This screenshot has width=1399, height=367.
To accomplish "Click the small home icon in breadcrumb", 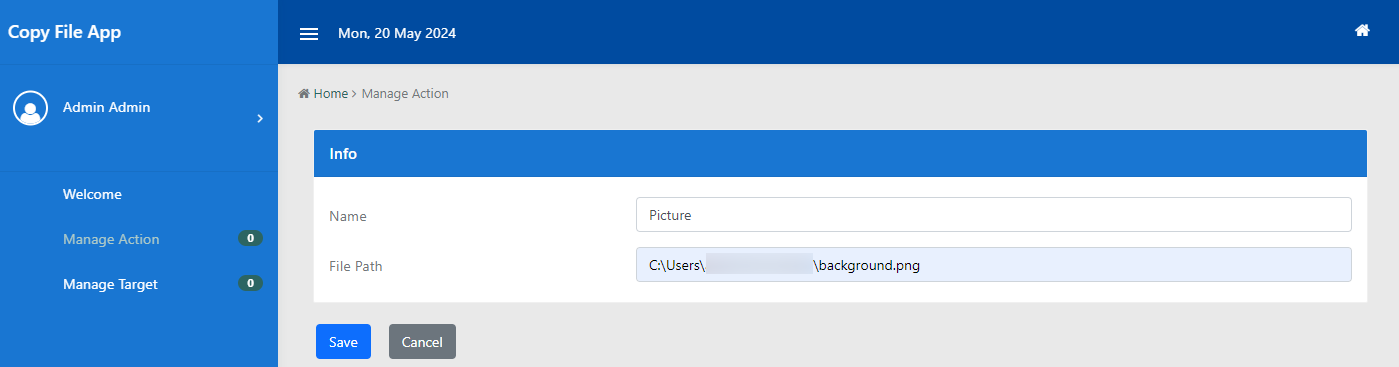I will 304,93.
